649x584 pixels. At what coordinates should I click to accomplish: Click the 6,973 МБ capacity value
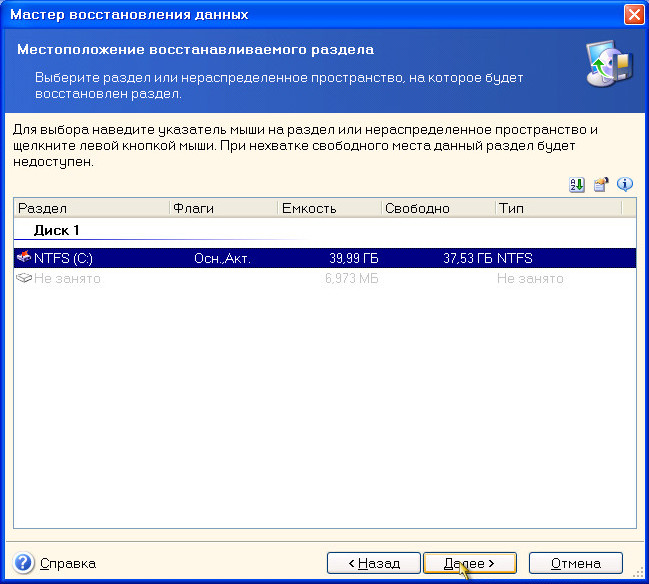(352, 278)
